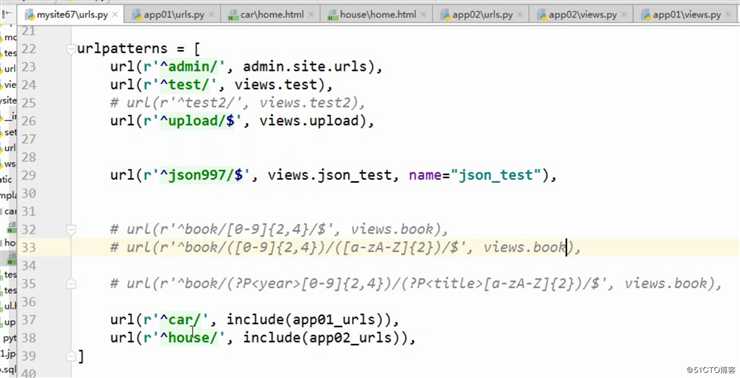This screenshot has width=740, height=378.
Task: Click the '^json997/$' regex string
Action: [x=202, y=175]
